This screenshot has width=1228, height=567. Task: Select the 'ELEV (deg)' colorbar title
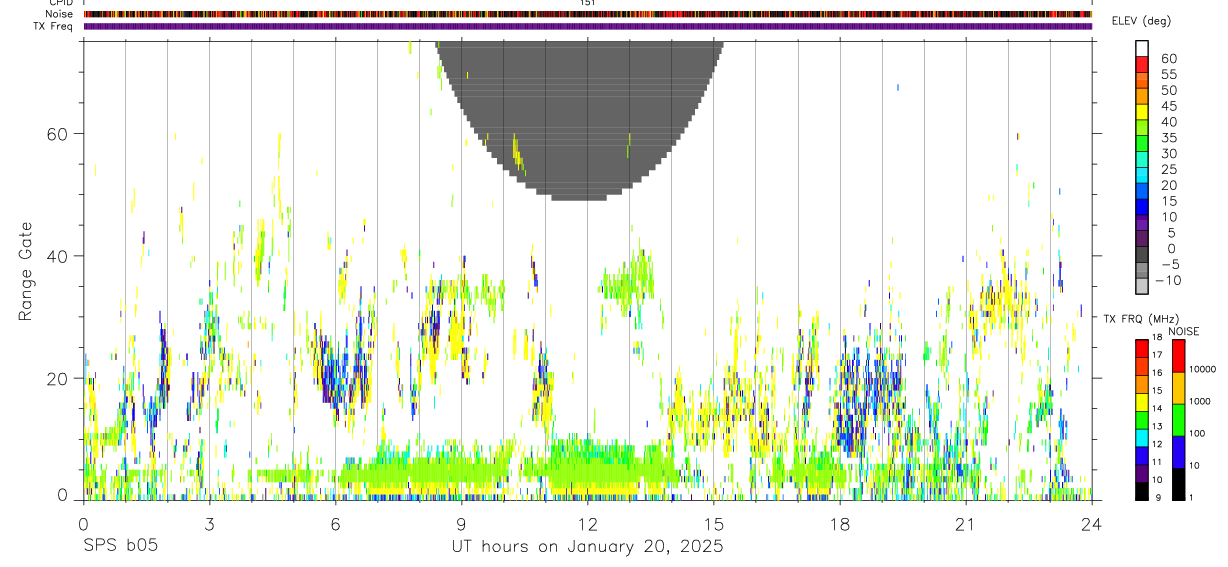[x=1141, y=21]
